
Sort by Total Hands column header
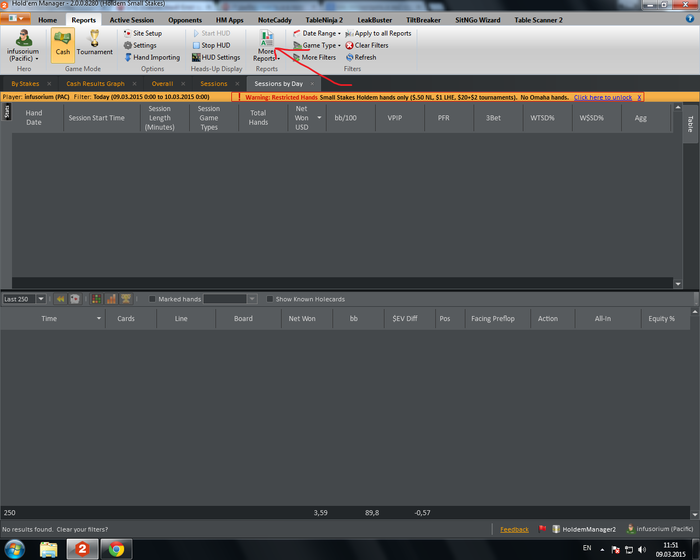pos(258,118)
